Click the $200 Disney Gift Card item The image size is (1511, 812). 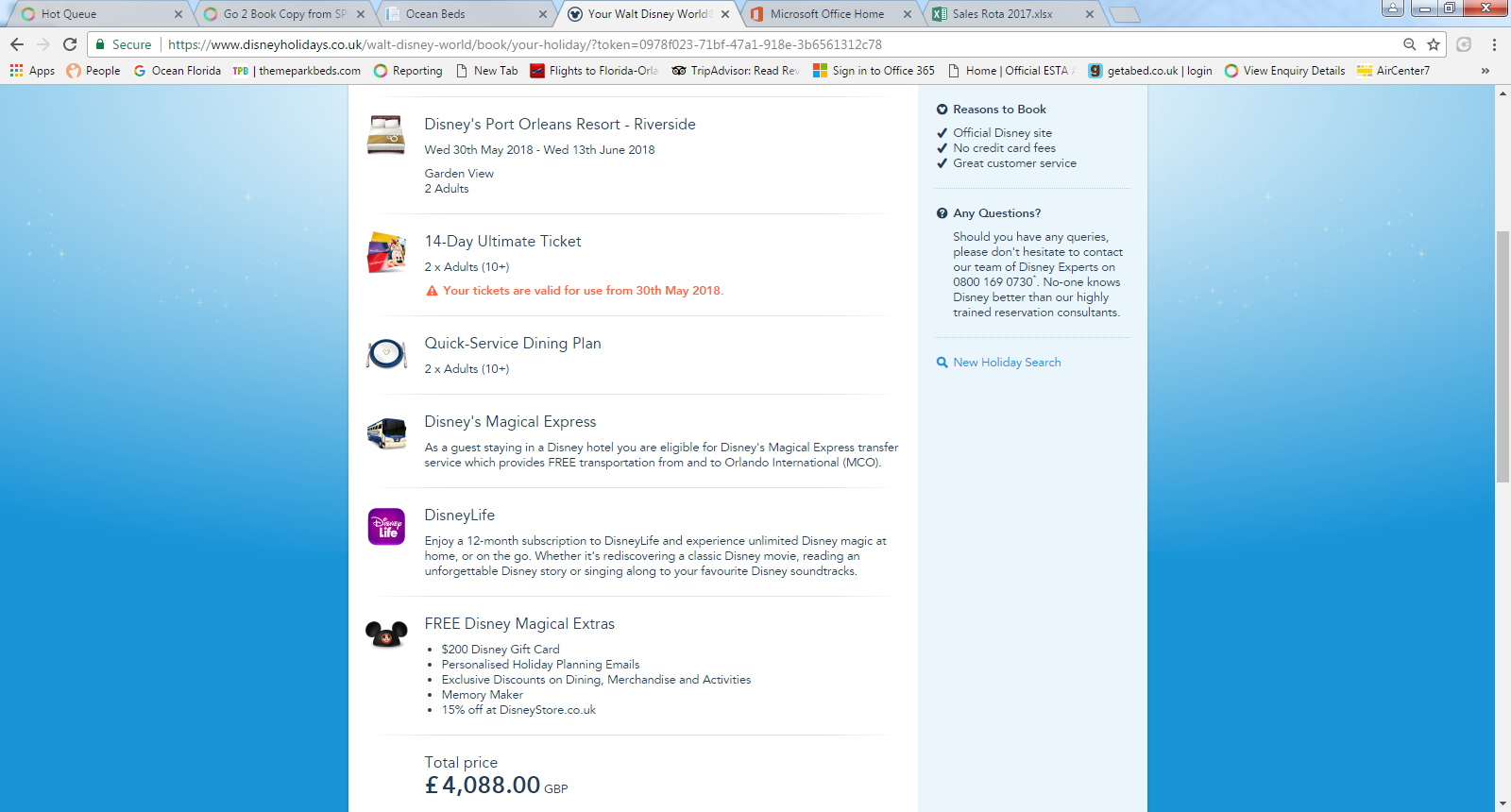pyautogui.click(x=501, y=650)
